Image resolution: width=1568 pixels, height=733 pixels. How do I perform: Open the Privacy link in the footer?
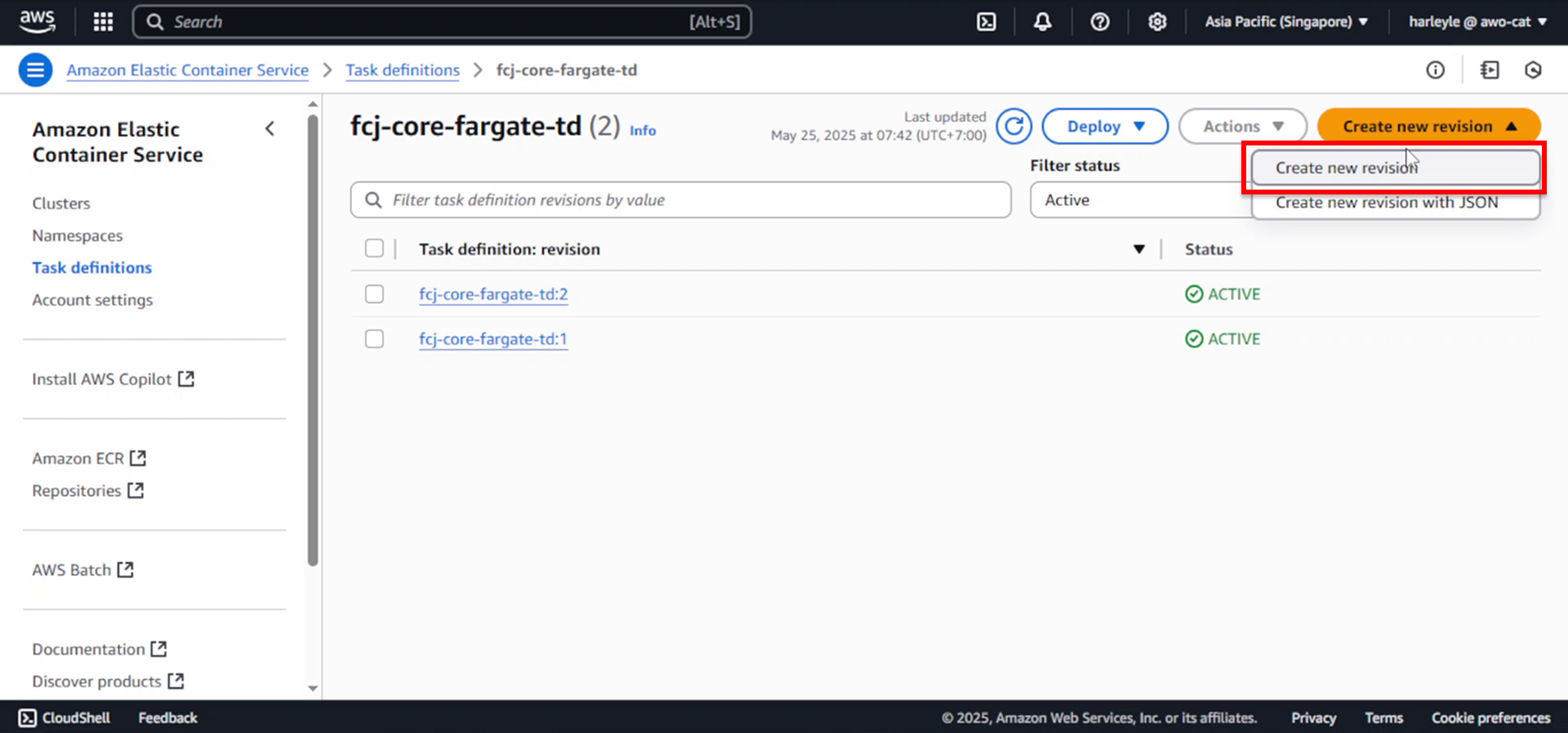(1313, 717)
